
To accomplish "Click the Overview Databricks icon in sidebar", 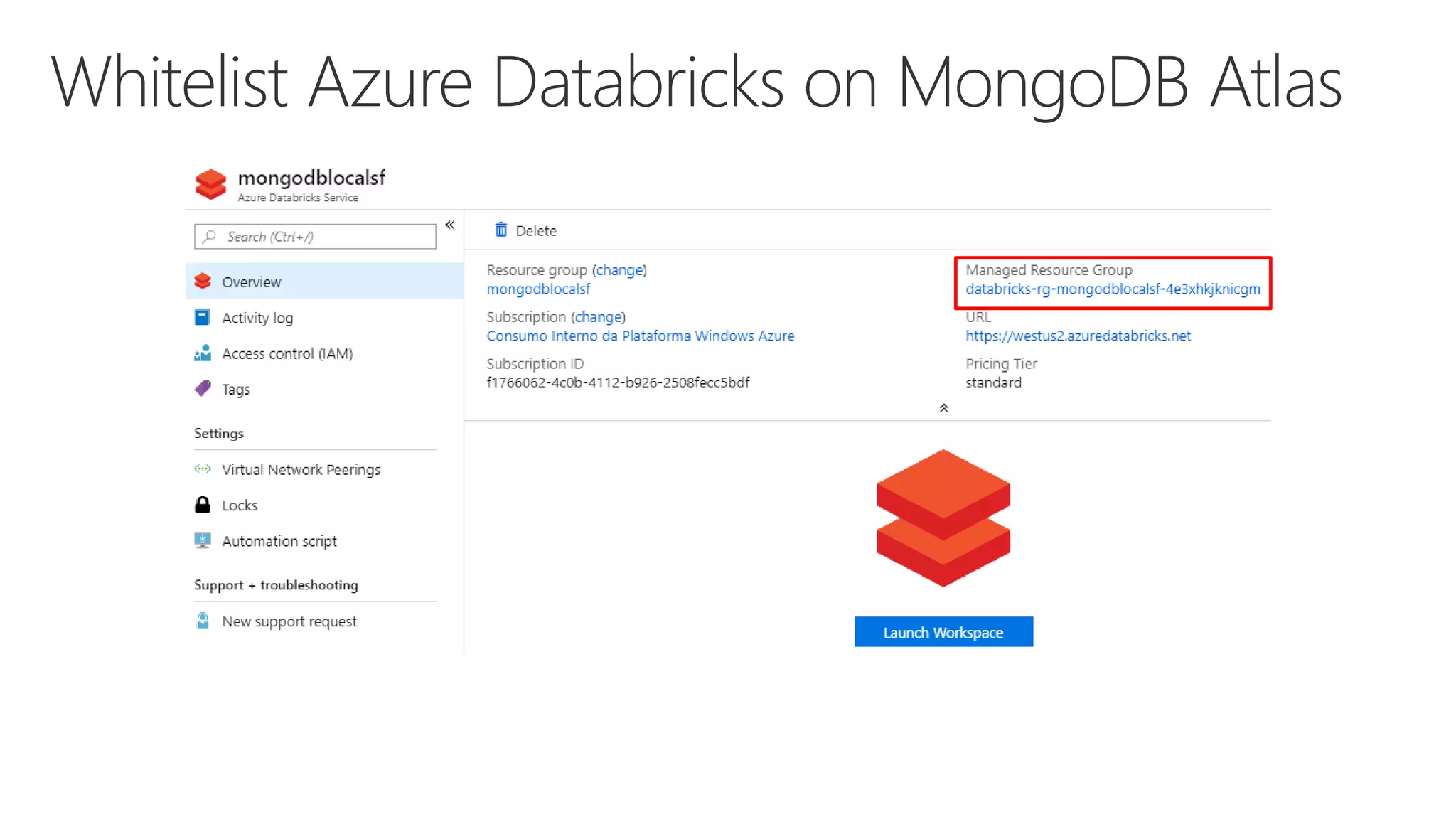I will pyautogui.click(x=203, y=282).
